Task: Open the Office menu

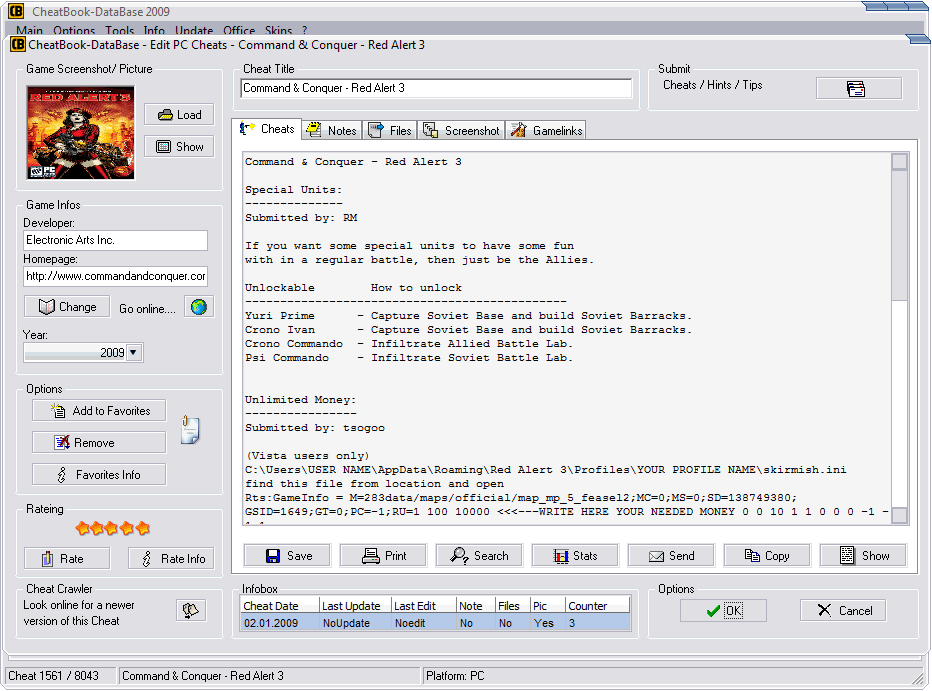Action: coord(239,30)
